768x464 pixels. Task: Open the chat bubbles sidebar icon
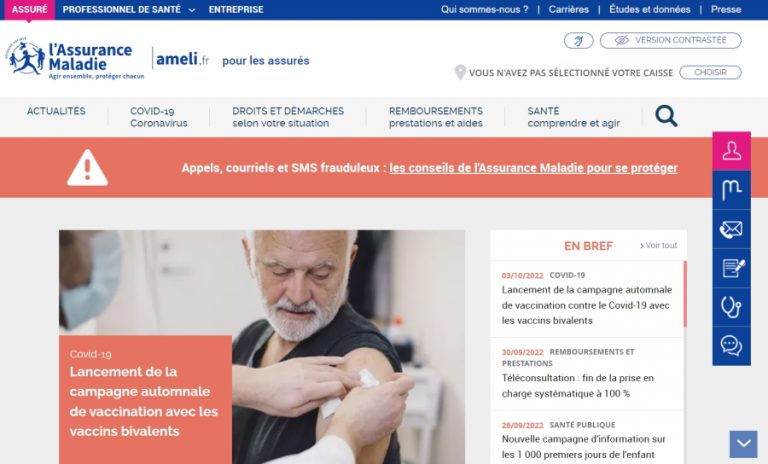tap(731, 346)
